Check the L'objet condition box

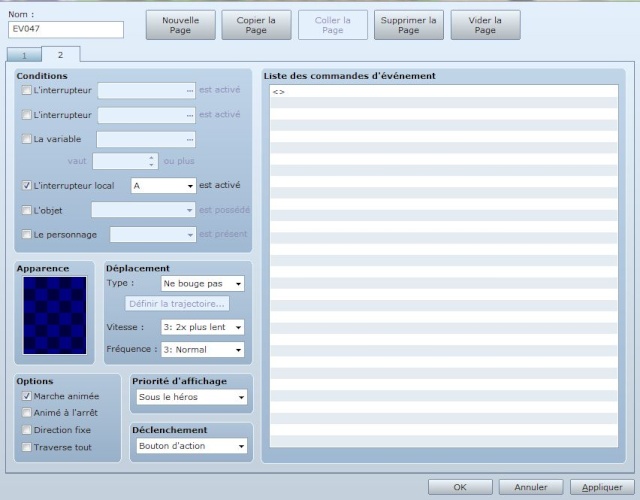(27, 210)
